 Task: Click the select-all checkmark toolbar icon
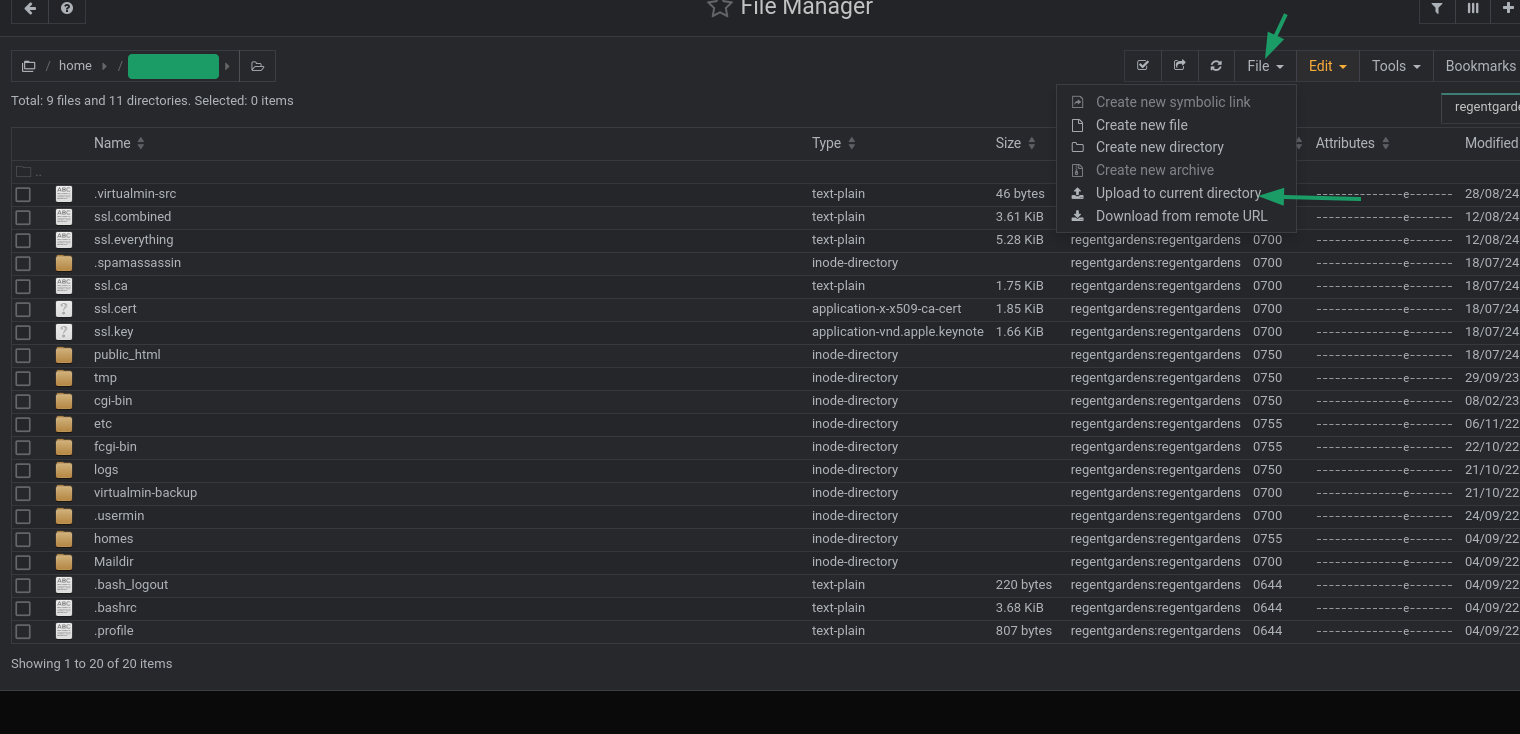click(1143, 65)
